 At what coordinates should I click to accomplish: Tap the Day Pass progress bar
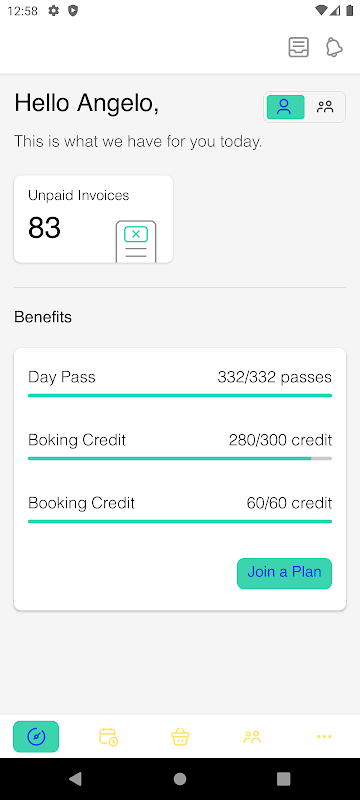coord(180,395)
